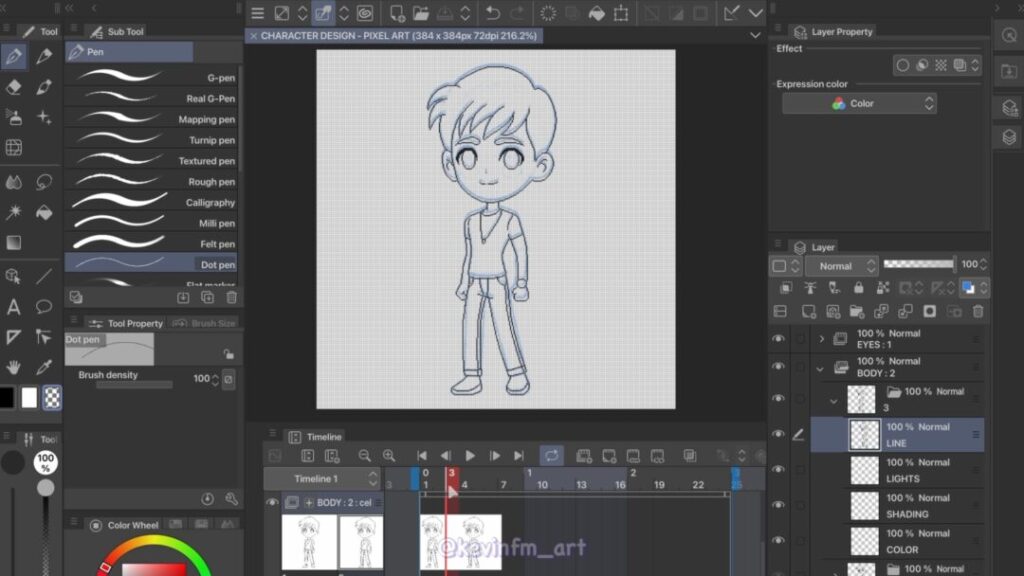Click the Zoom in timeline icon
This screenshot has width=1024, height=576.
[x=389, y=456]
